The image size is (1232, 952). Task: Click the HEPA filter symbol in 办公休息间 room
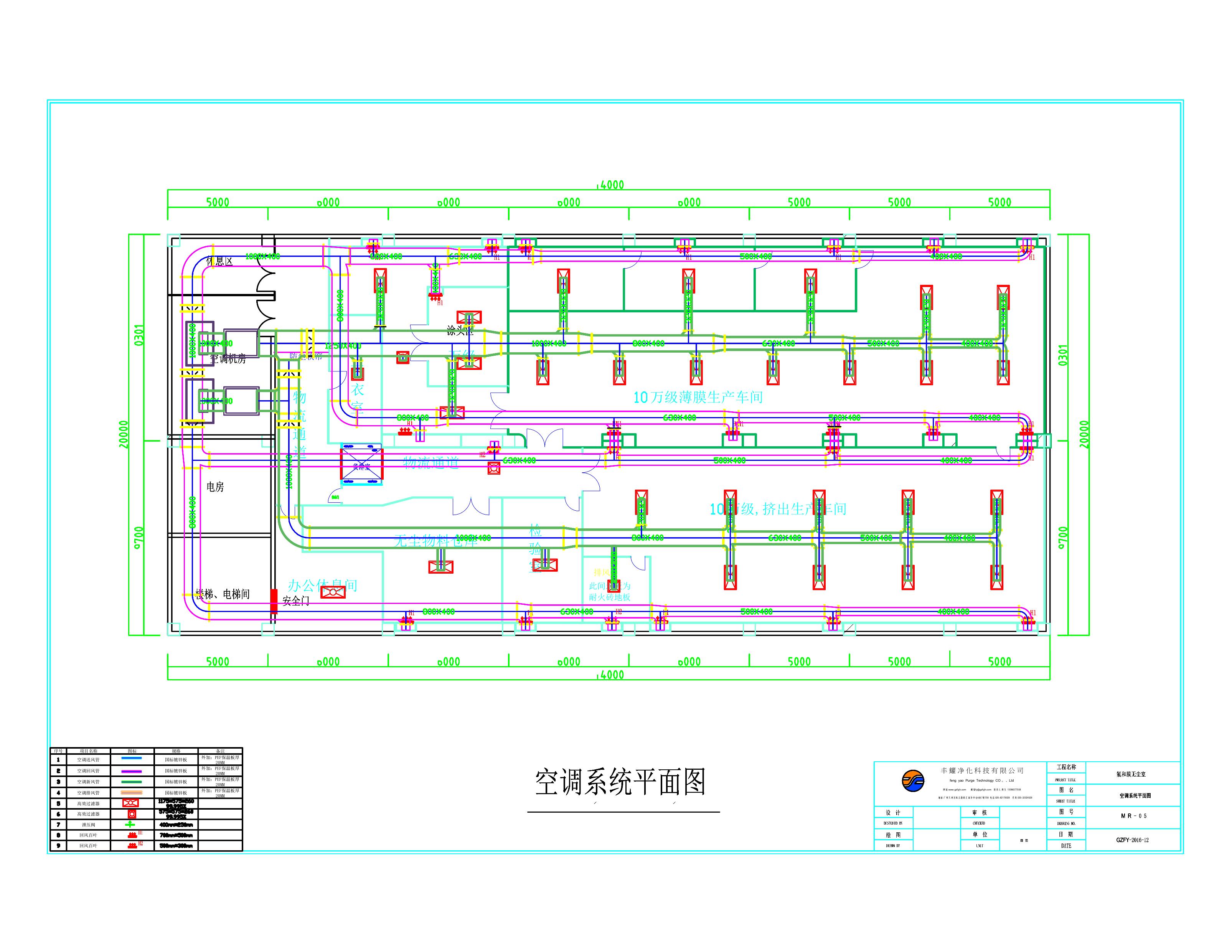333,592
